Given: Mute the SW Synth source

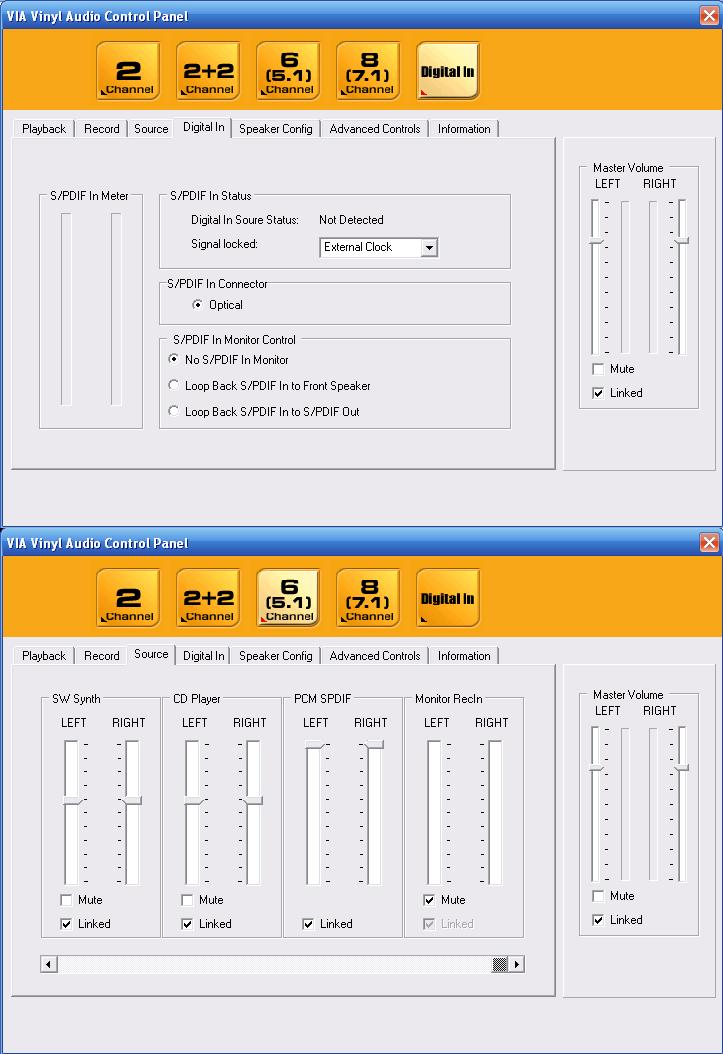Looking at the screenshot, I should [66, 900].
